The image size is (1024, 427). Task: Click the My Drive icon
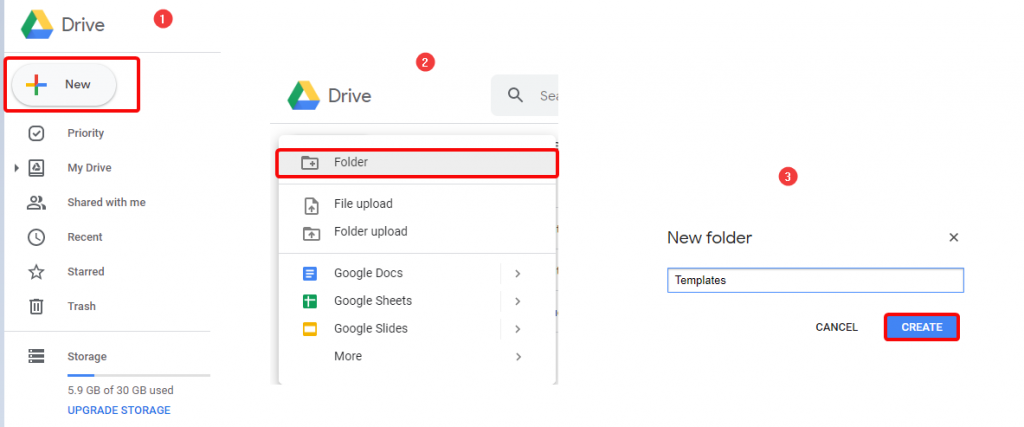pyautogui.click(x=36, y=168)
